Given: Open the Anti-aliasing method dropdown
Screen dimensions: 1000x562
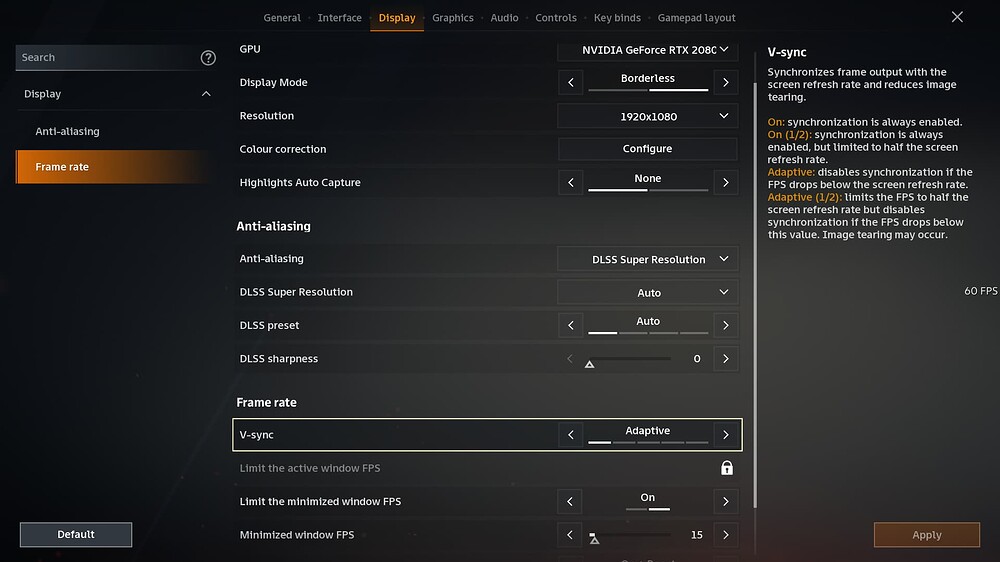Looking at the screenshot, I should 647,259.
